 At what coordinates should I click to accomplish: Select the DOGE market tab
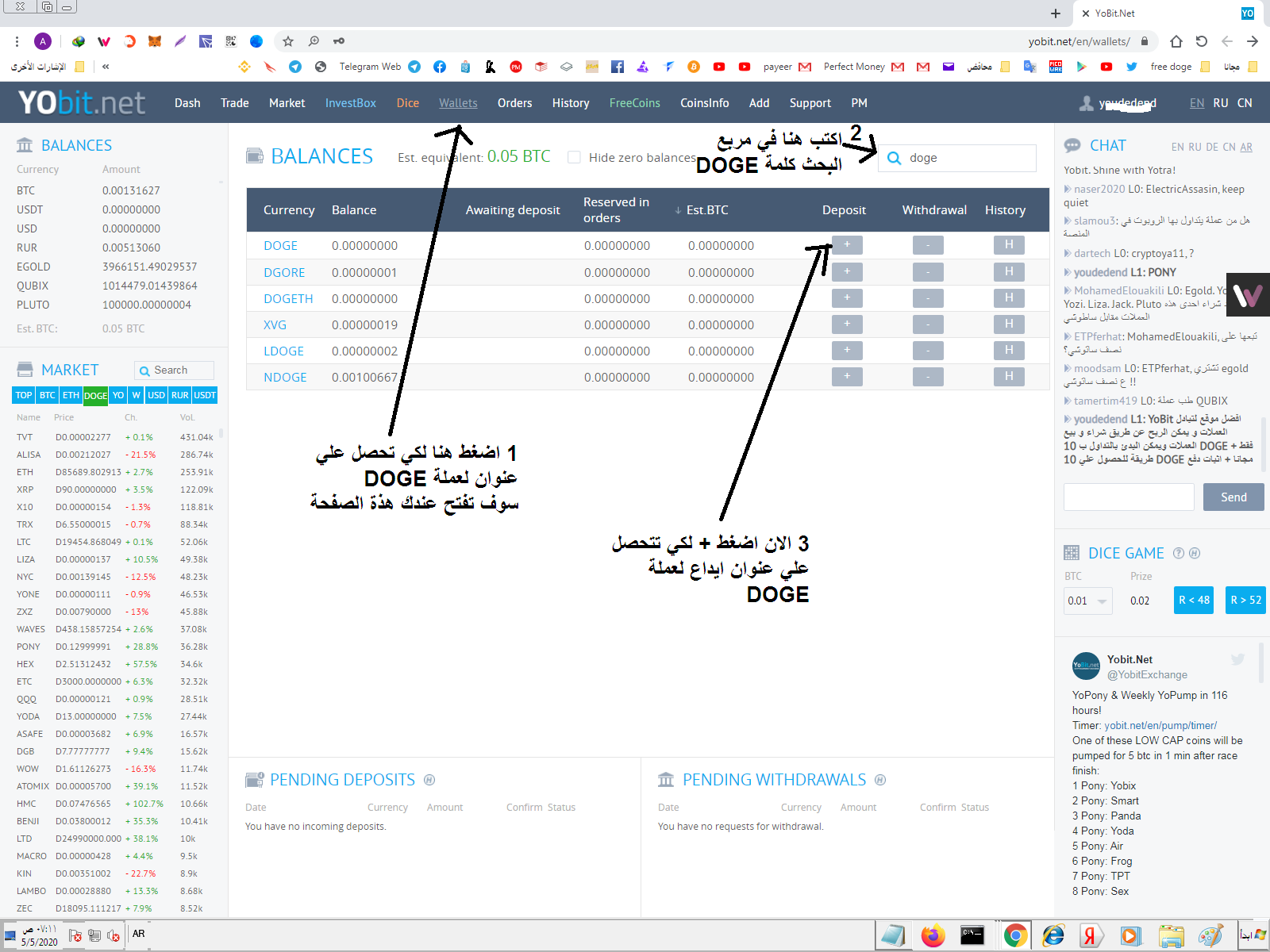pos(95,395)
